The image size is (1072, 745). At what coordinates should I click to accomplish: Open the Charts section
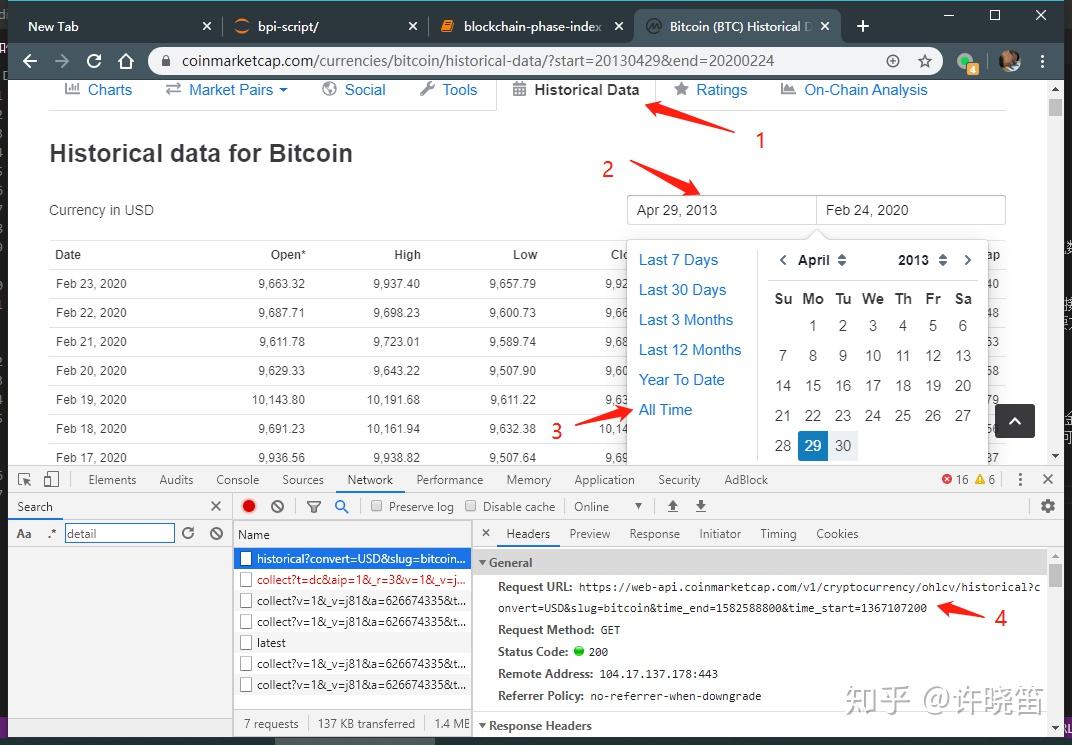tap(98, 90)
